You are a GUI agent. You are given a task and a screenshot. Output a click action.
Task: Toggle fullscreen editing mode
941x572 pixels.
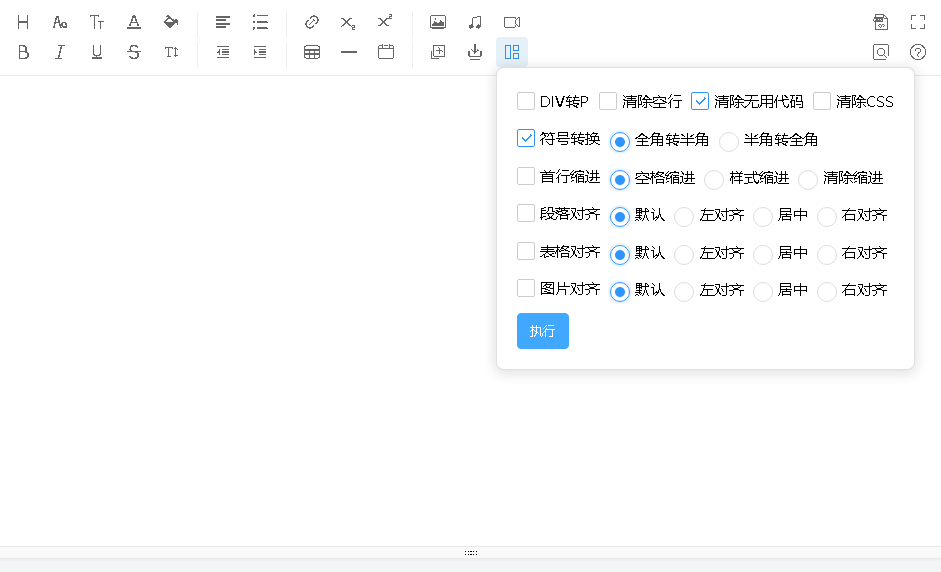pos(918,22)
